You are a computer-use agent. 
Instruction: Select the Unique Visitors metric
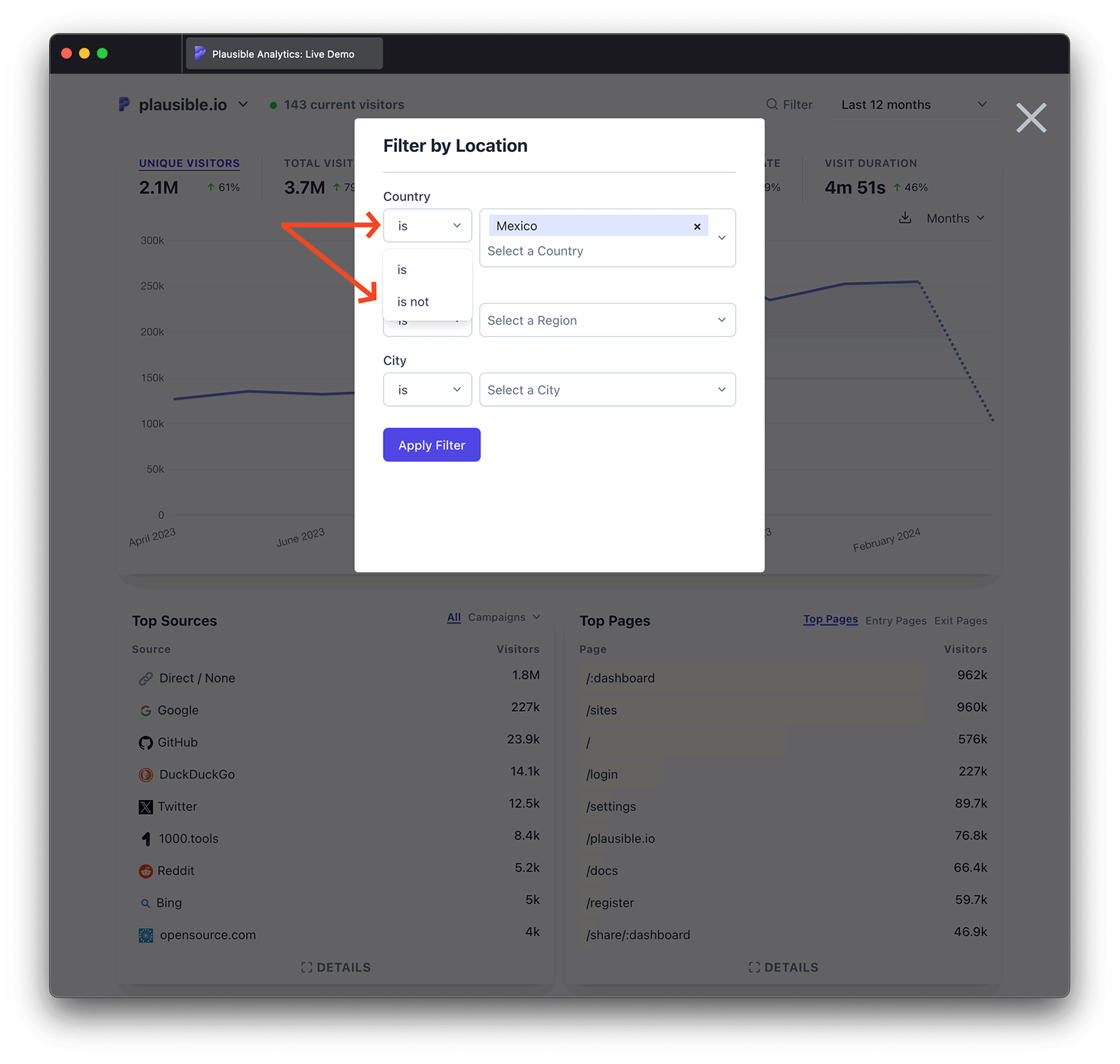(x=189, y=163)
